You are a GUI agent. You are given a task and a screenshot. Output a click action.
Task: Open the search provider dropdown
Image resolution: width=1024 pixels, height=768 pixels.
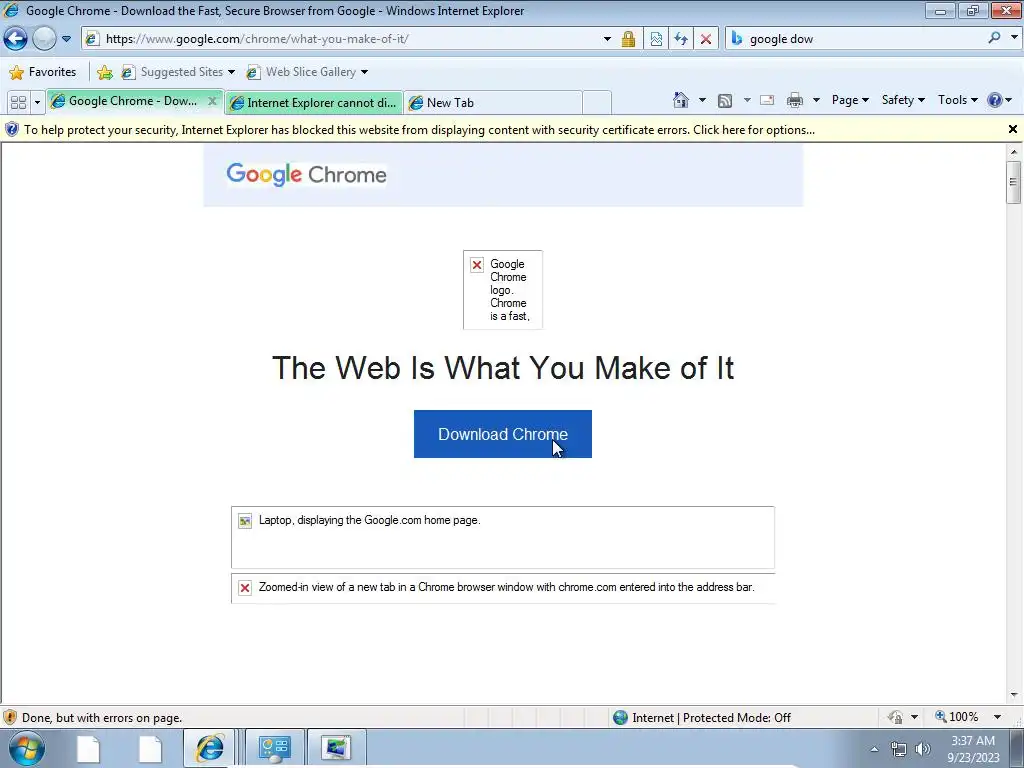(x=1014, y=38)
